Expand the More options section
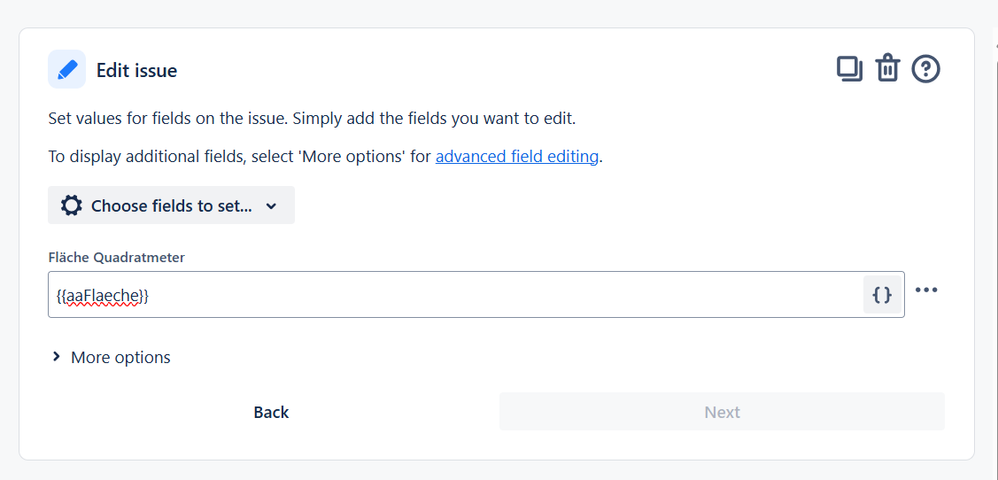 tap(120, 357)
